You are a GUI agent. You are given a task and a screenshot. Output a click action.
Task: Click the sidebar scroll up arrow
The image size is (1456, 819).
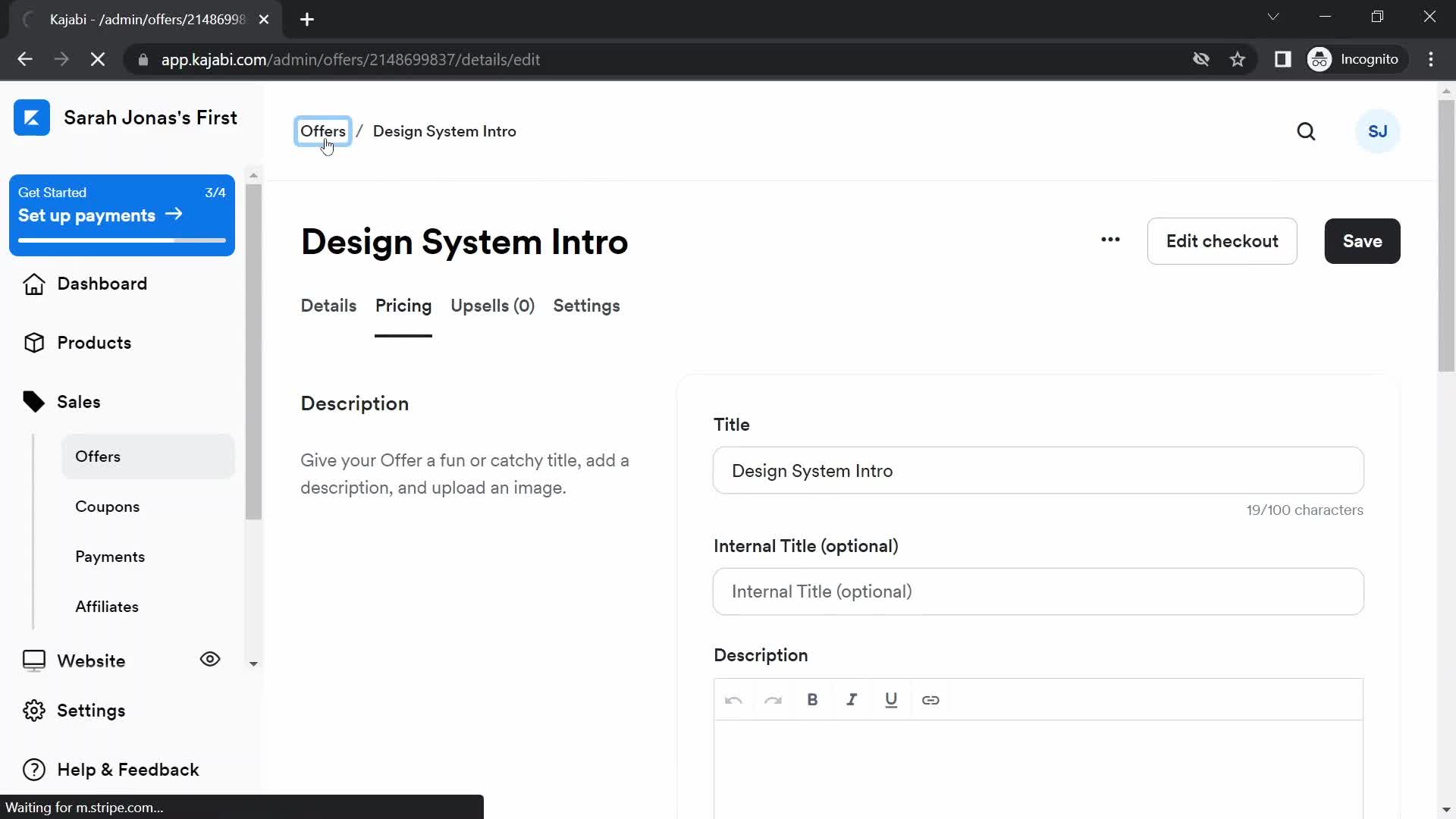point(253,175)
